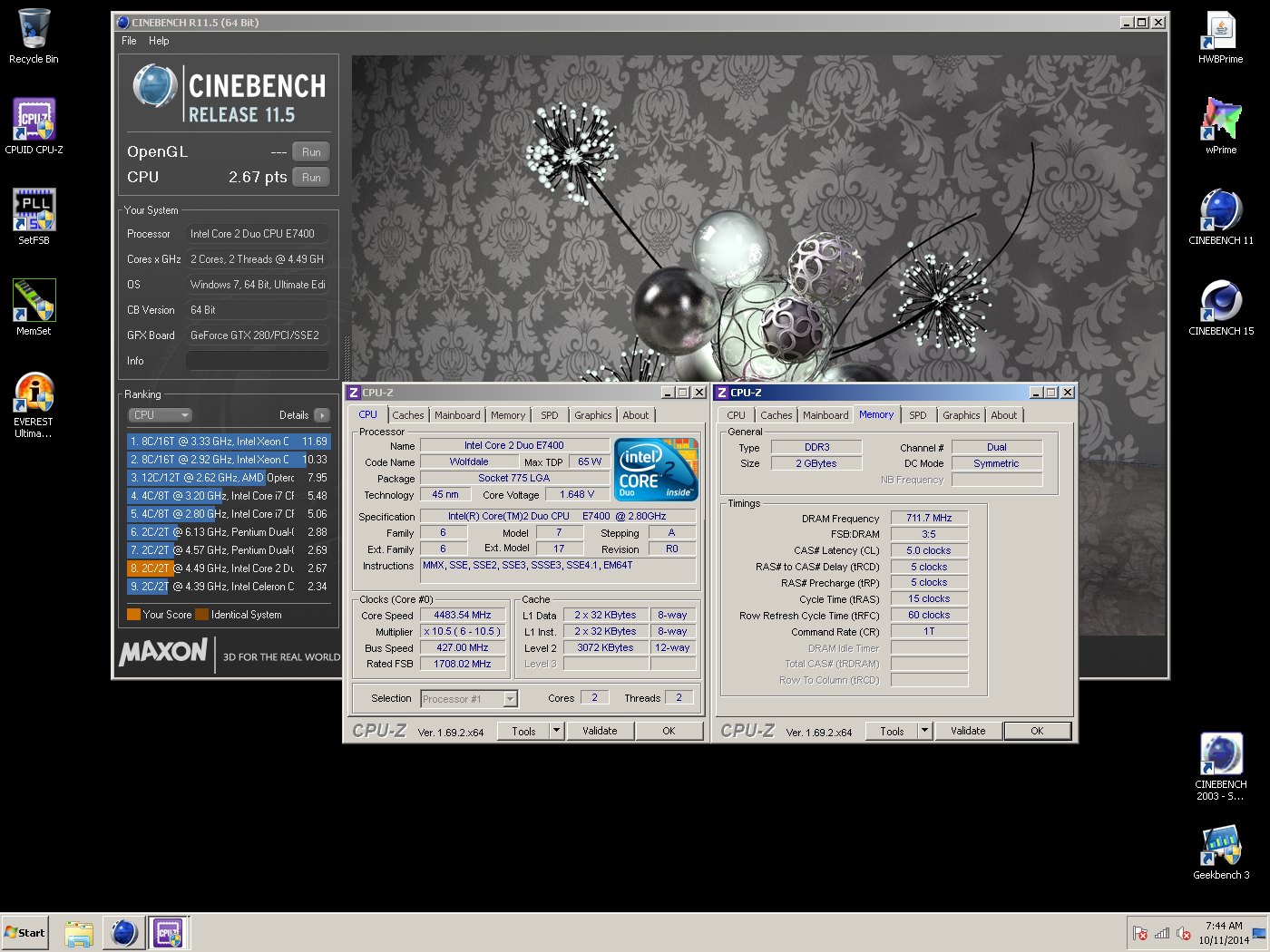Expand Tools dropdown arrow in left CPU-Z
The width and height of the screenshot is (1270, 952).
click(x=556, y=732)
